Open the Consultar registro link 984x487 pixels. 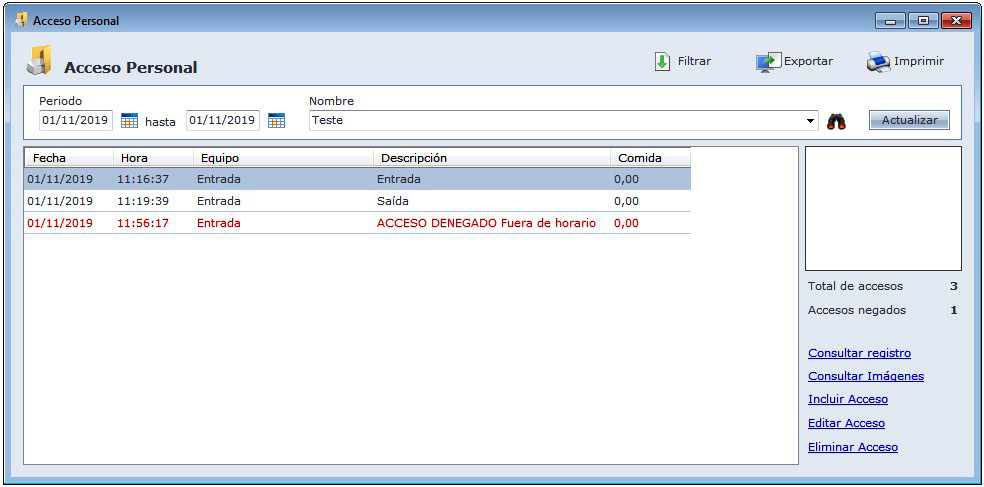coord(859,353)
